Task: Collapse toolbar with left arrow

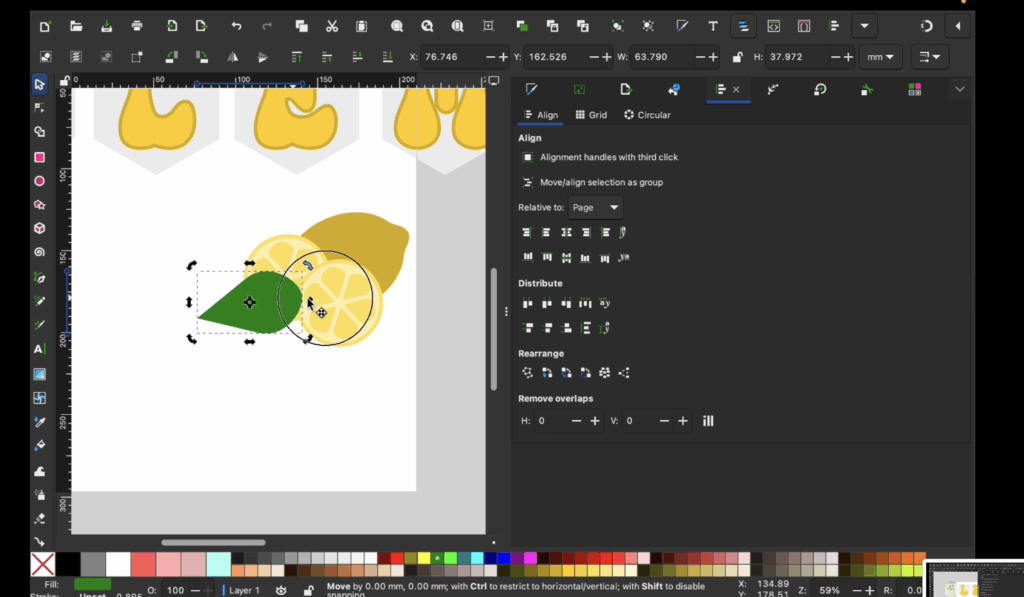Action: [x=958, y=26]
